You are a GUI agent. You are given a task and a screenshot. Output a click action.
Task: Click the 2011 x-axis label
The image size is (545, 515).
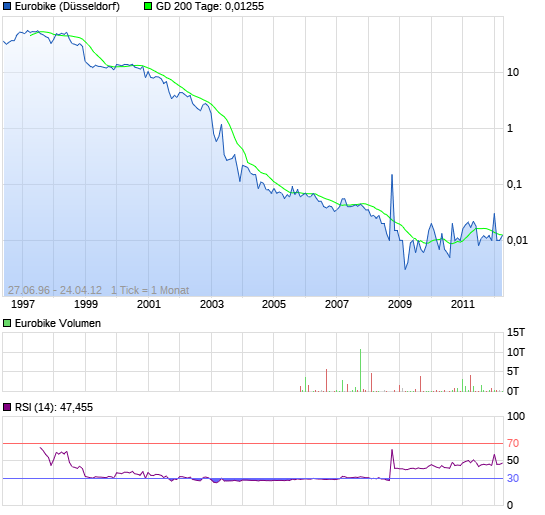[x=463, y=304]
